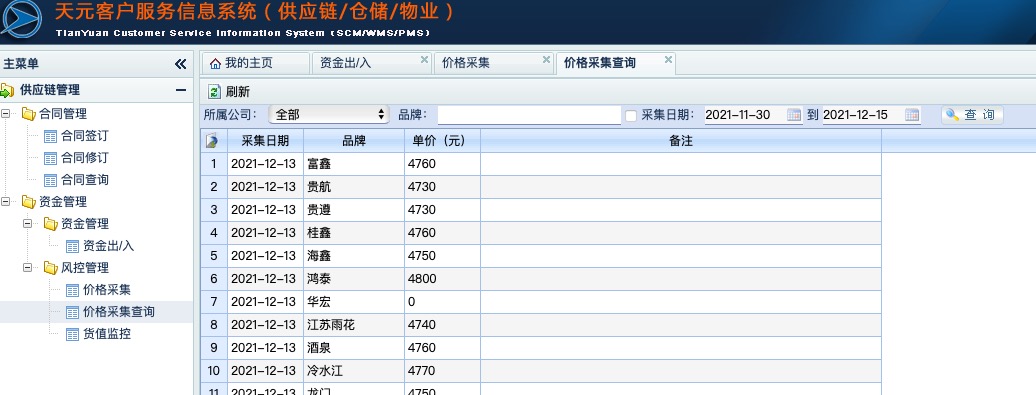
Task: Close the 资金出/入 tab
Action: point(424,59)
